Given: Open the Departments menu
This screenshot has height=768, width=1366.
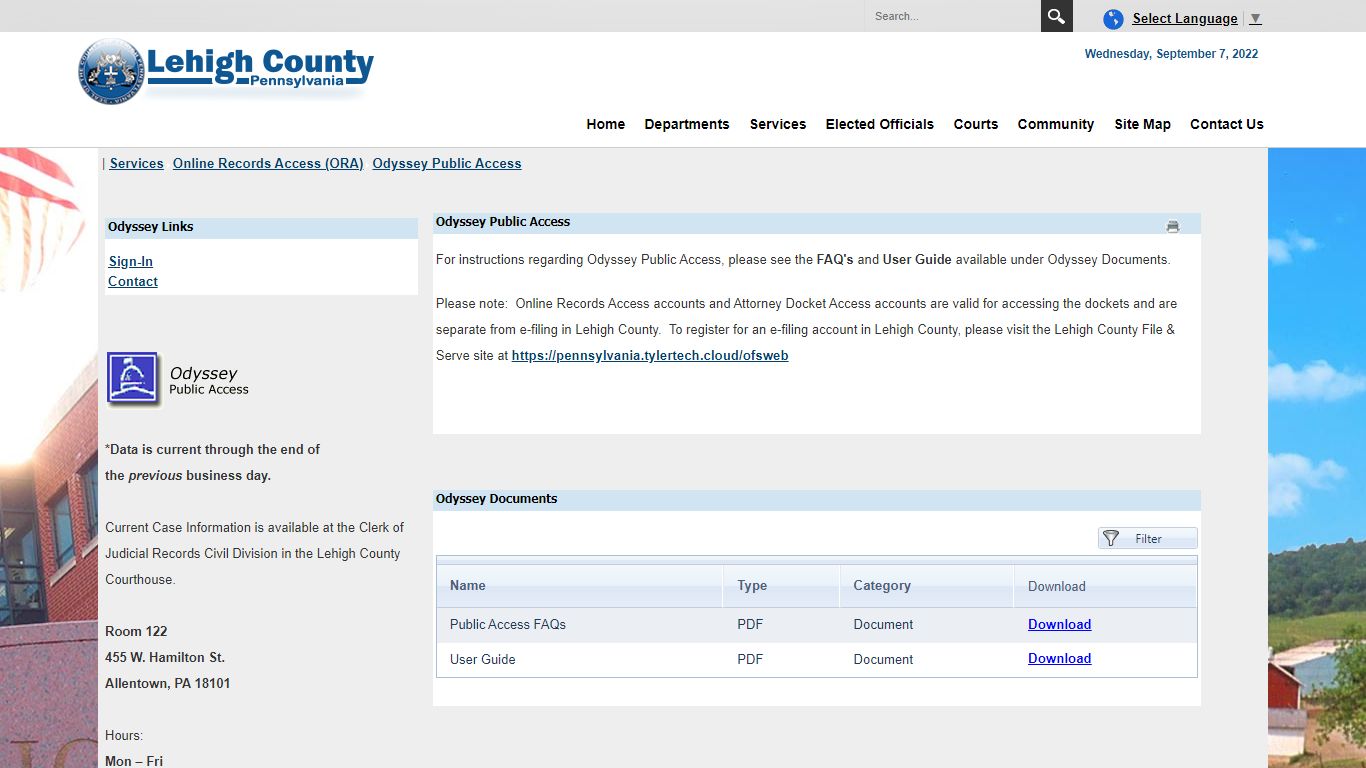Looking at the screenshot, I should (x=686, y=124).
